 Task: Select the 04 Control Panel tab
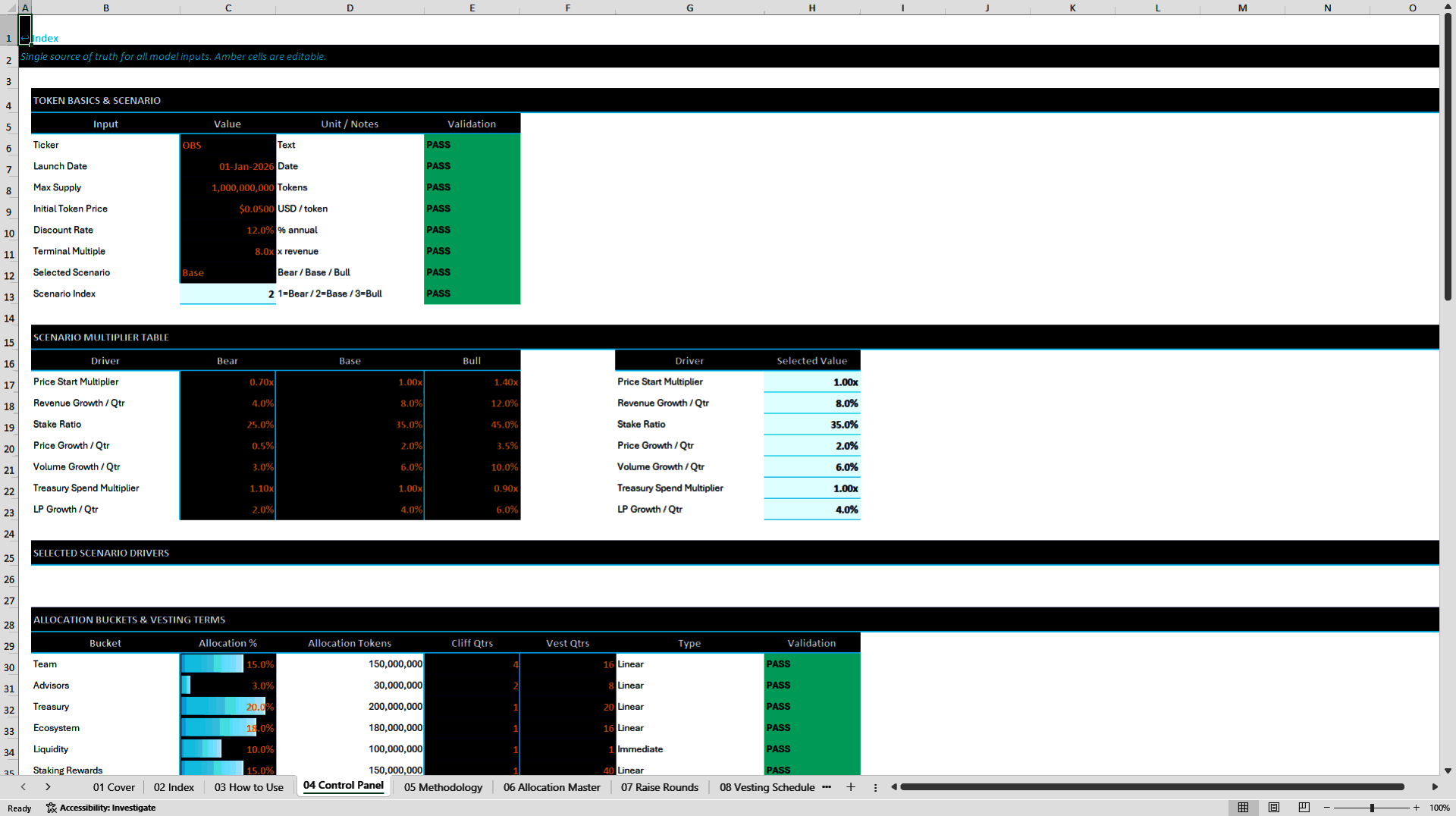click(344, 786)
